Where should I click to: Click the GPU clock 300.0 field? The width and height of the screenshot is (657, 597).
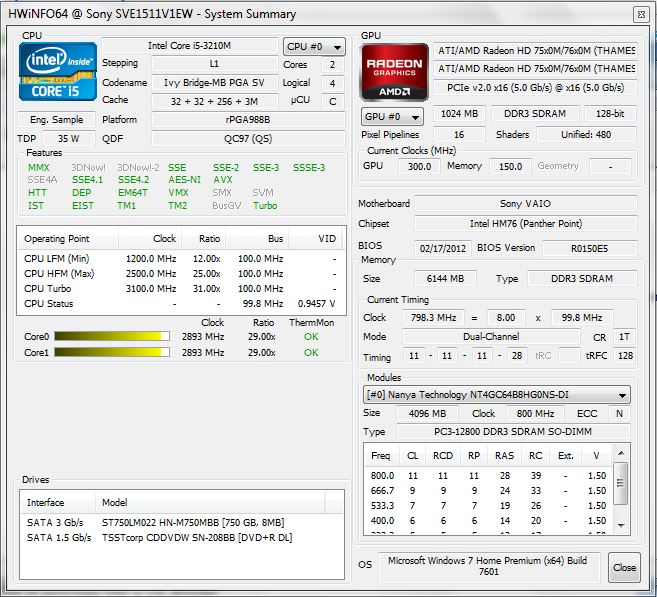419,166
